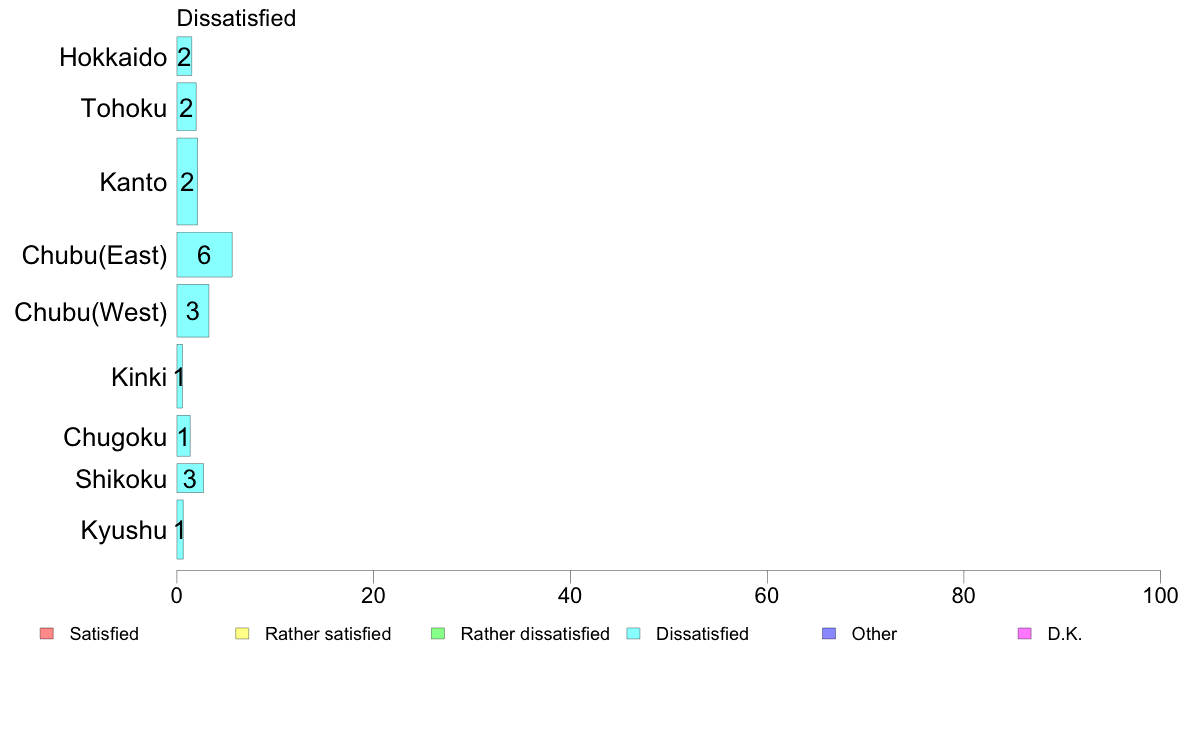This screenshot has height=736, width=1188.
Task: Click the Kyushu axis label
Action: [123, 530]
